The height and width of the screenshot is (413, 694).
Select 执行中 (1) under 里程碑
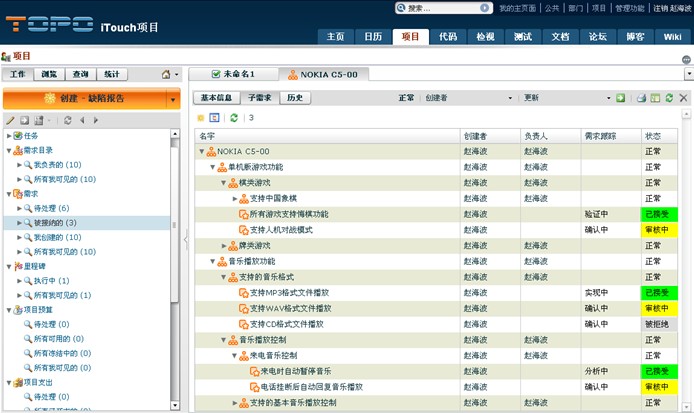[51, 281]
